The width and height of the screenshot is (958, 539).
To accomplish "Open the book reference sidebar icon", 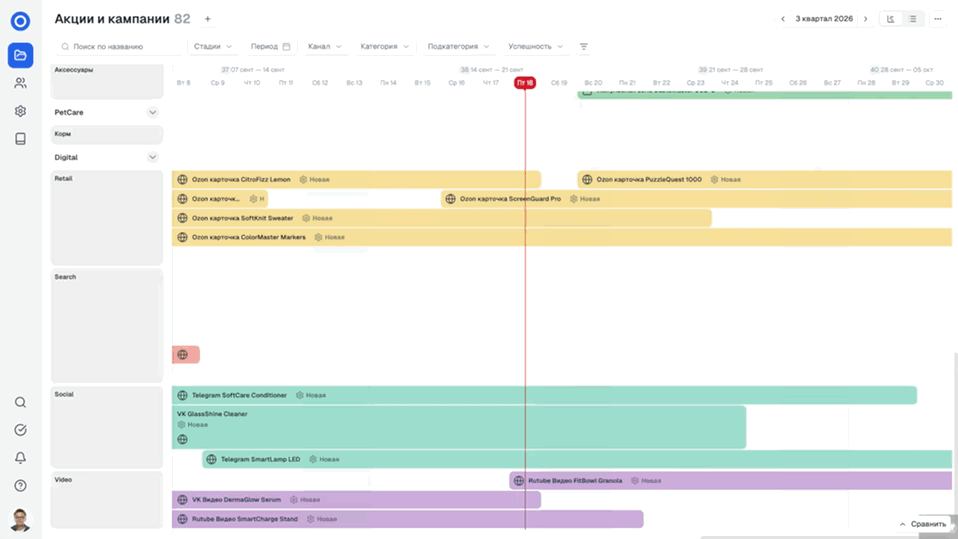I will pyautogui.click(x=20, y=139).
